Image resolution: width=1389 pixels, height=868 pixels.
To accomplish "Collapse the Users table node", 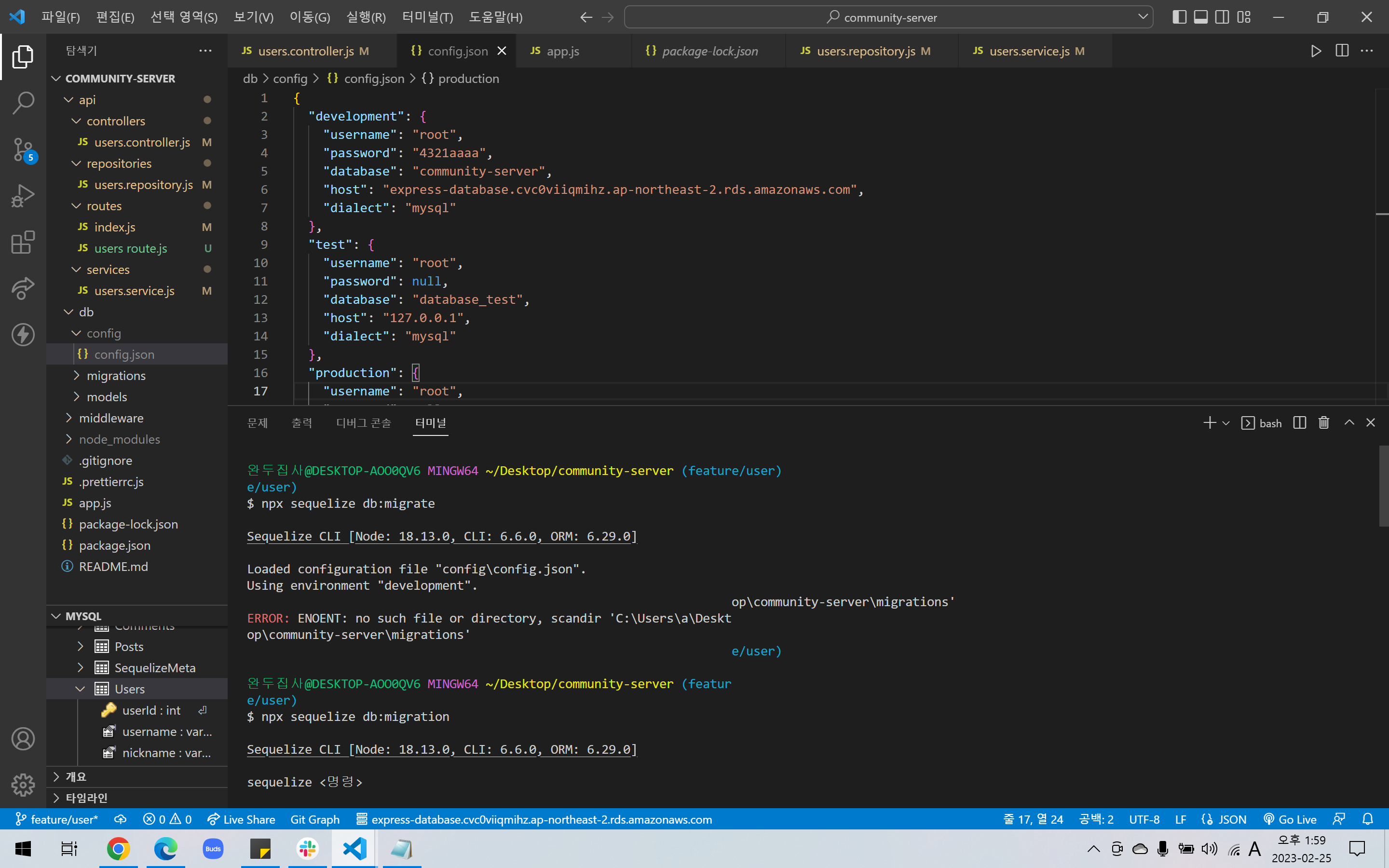I will tap(81, 689).
